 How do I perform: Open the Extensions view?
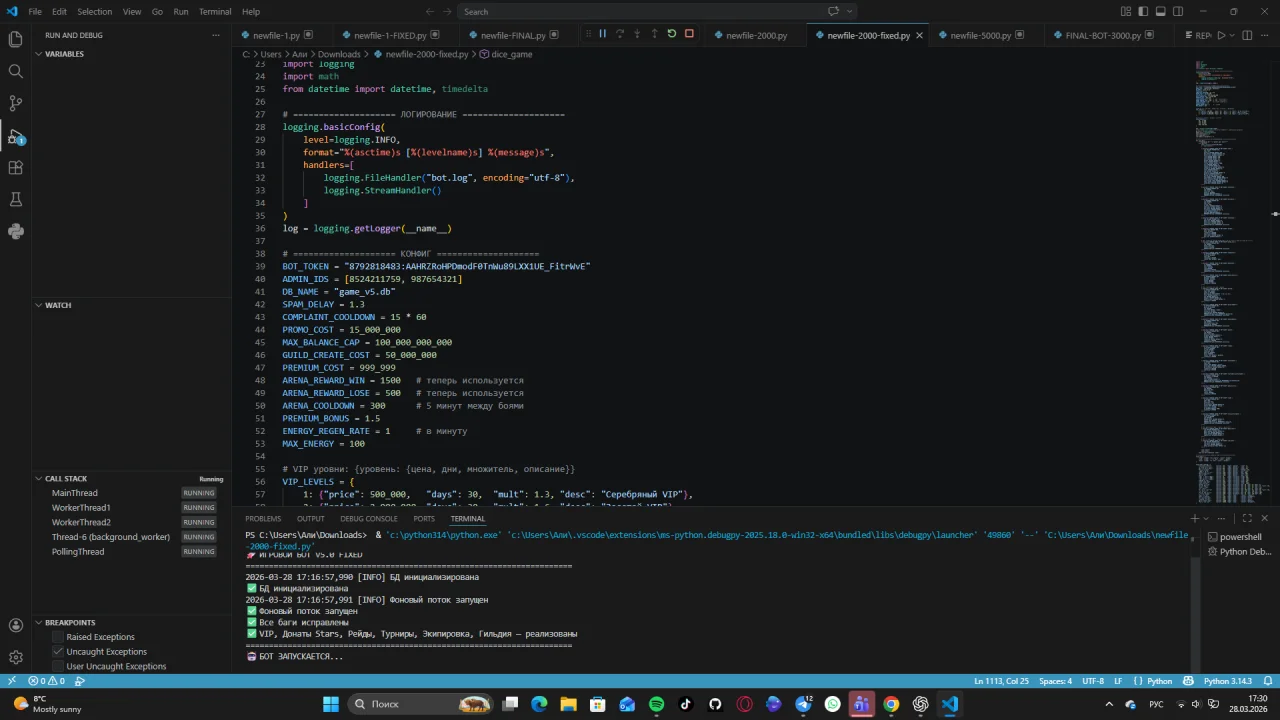[15, 168]
